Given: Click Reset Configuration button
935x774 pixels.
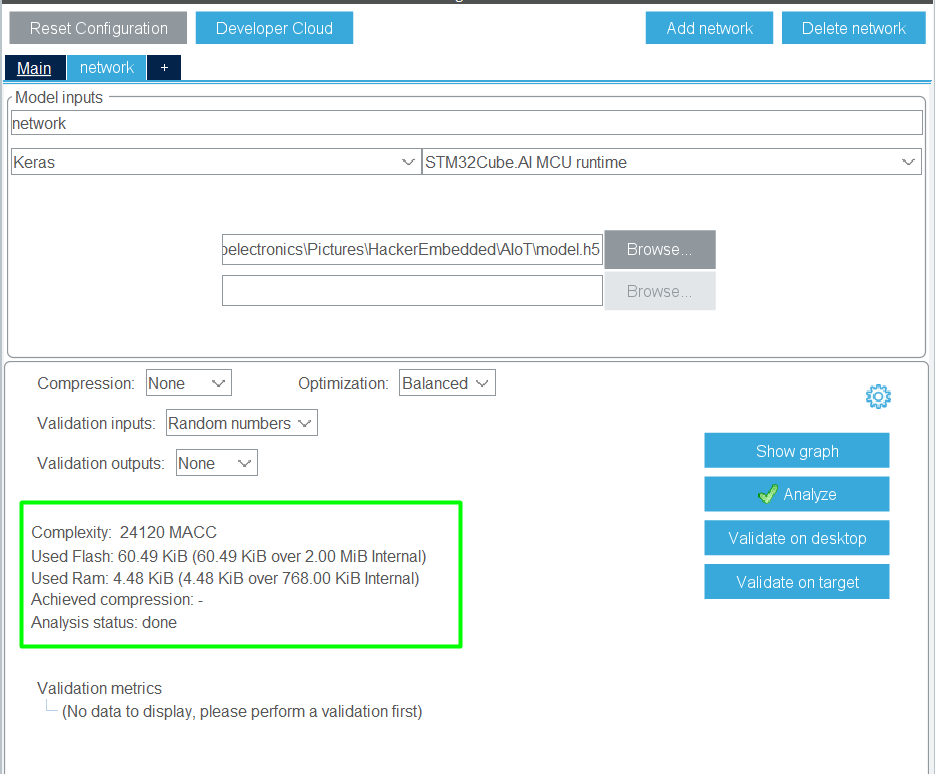Looking at the screenshot, I should 98,28.
